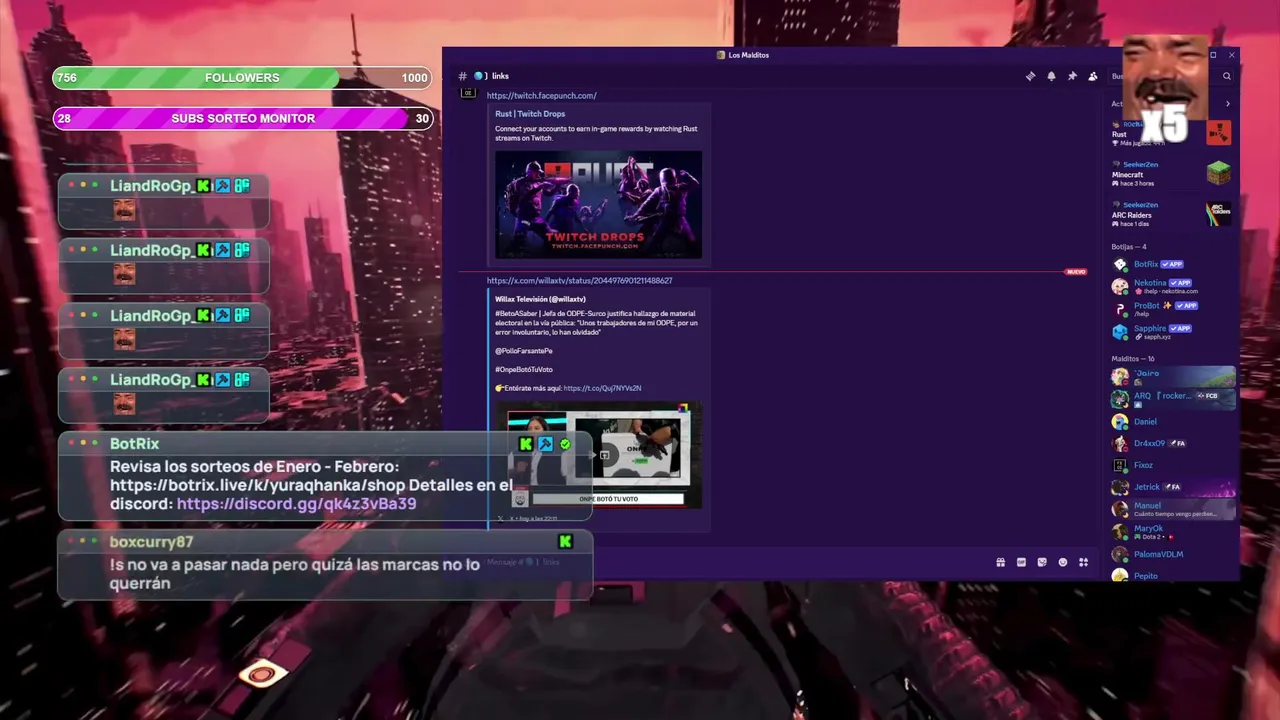The width and height of the screenshot is (1280, 720).
Task: Click the search magnifier icon in Discord
Action: [1227, 76]
